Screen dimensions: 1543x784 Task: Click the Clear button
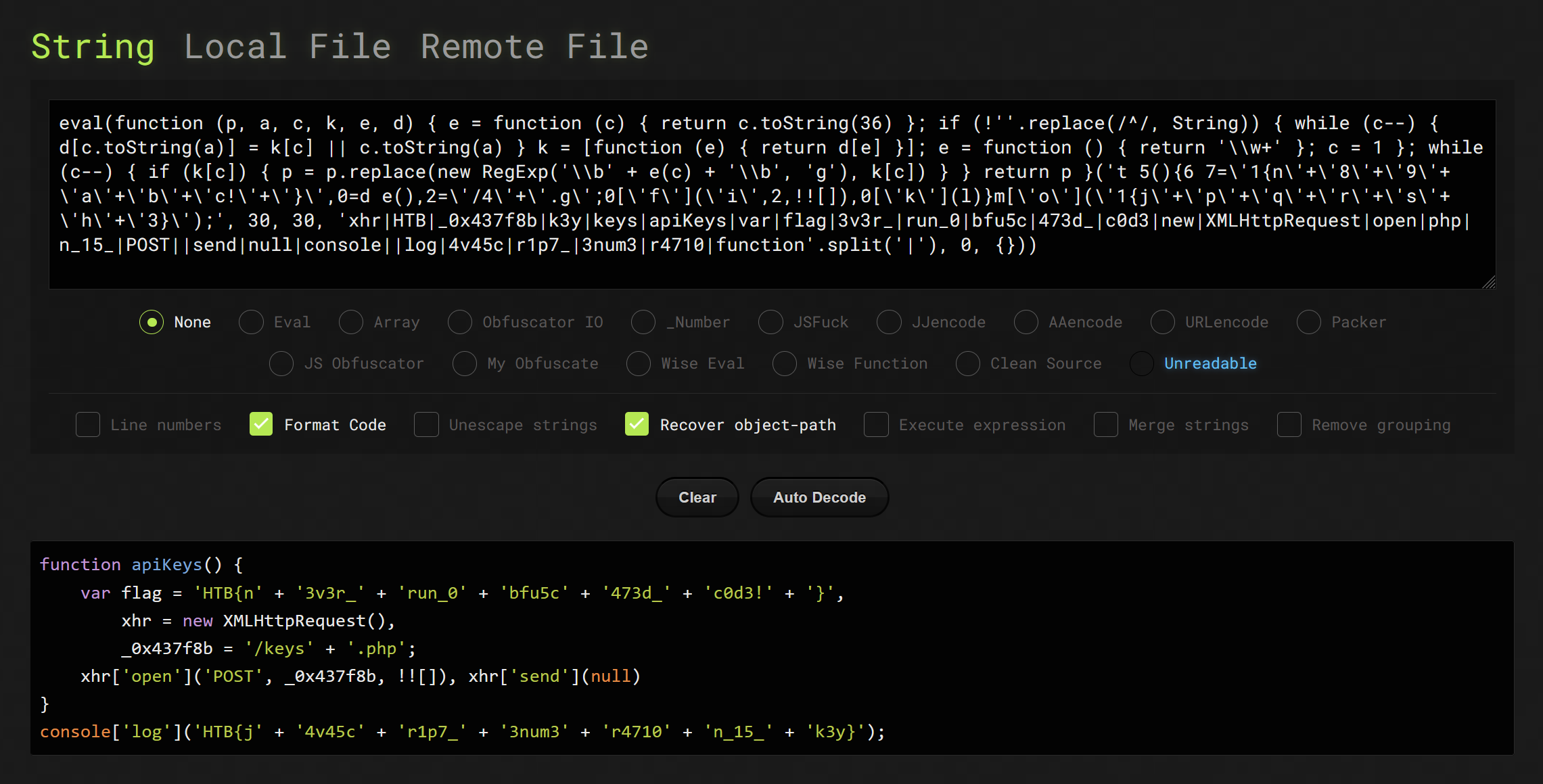pyautogui.click(x=697, y=497)
